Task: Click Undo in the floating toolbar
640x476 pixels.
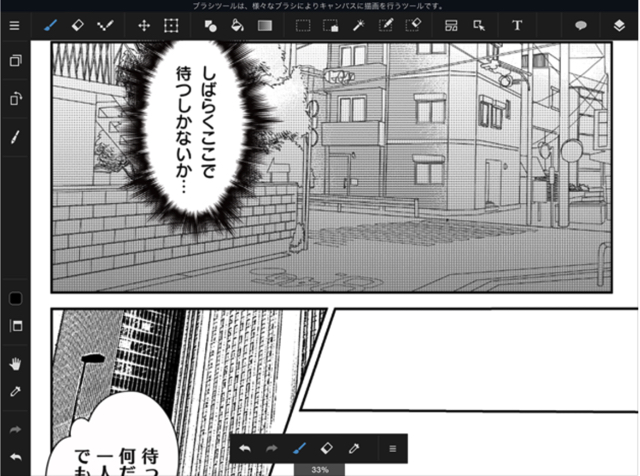Action: (245, 449)
